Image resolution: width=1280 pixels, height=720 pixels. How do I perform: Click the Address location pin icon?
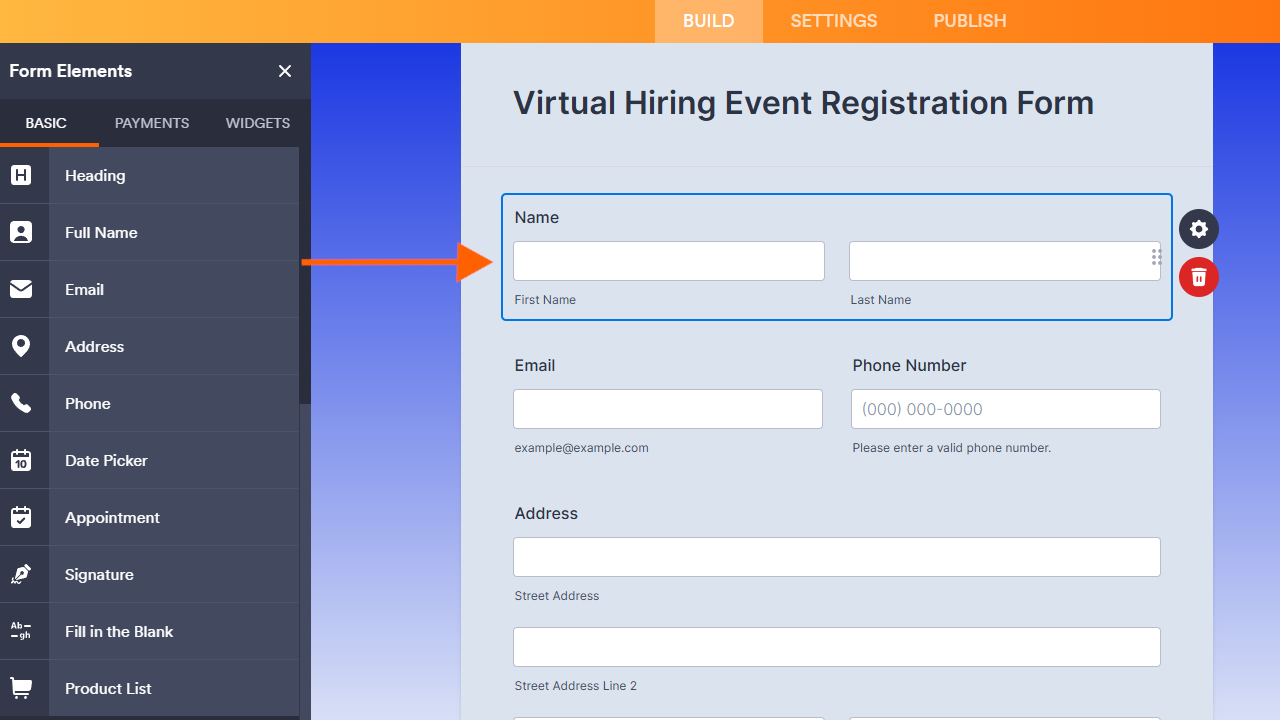[21, 347]
